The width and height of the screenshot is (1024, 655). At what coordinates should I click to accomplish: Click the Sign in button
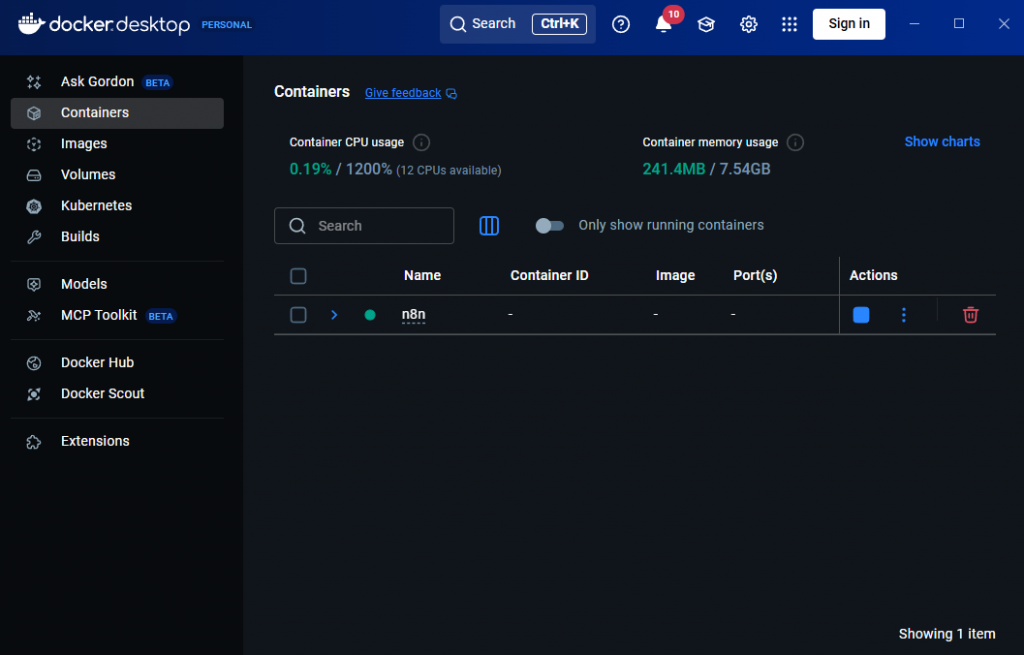tap(848, 24)
